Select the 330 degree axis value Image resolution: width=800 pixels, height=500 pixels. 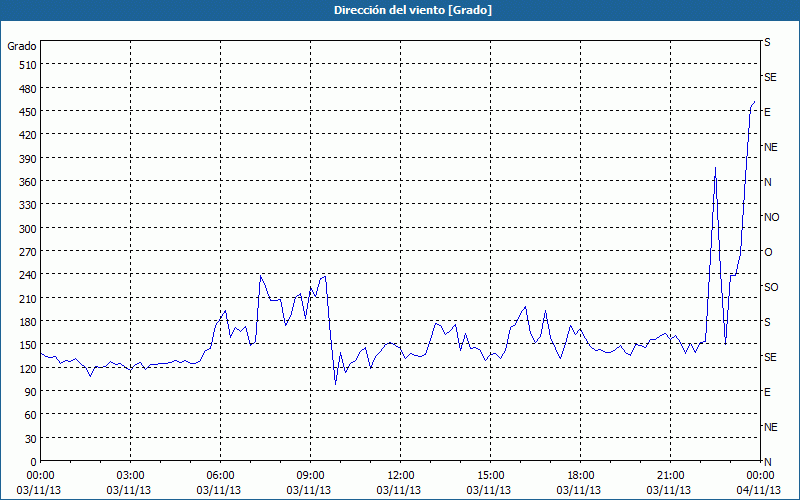tap(28, 205)
